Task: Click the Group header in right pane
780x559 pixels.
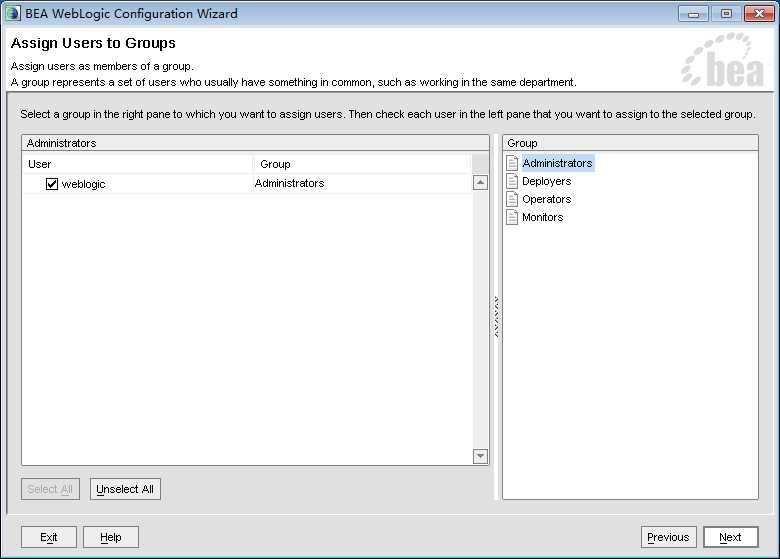Action: (x=630, y=143)
